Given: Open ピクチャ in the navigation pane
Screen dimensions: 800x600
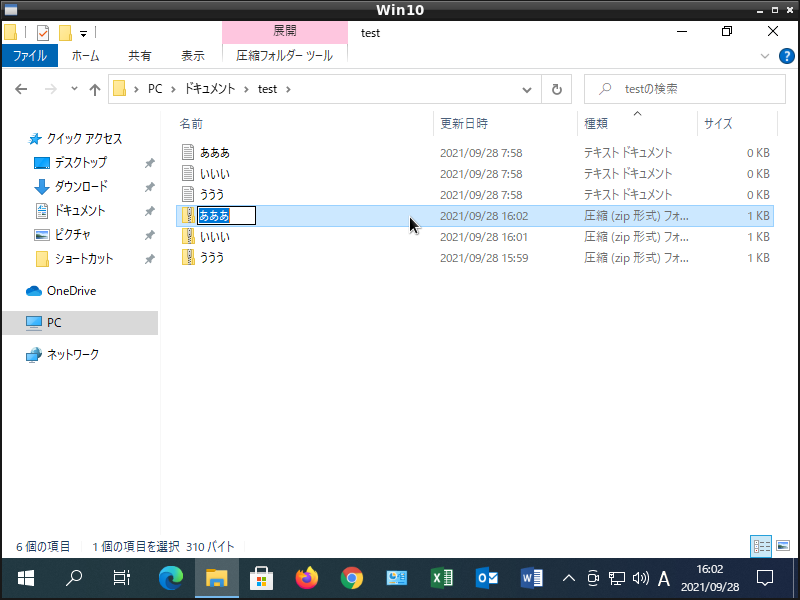Looking at the screenshot, I should coord(72,235).
